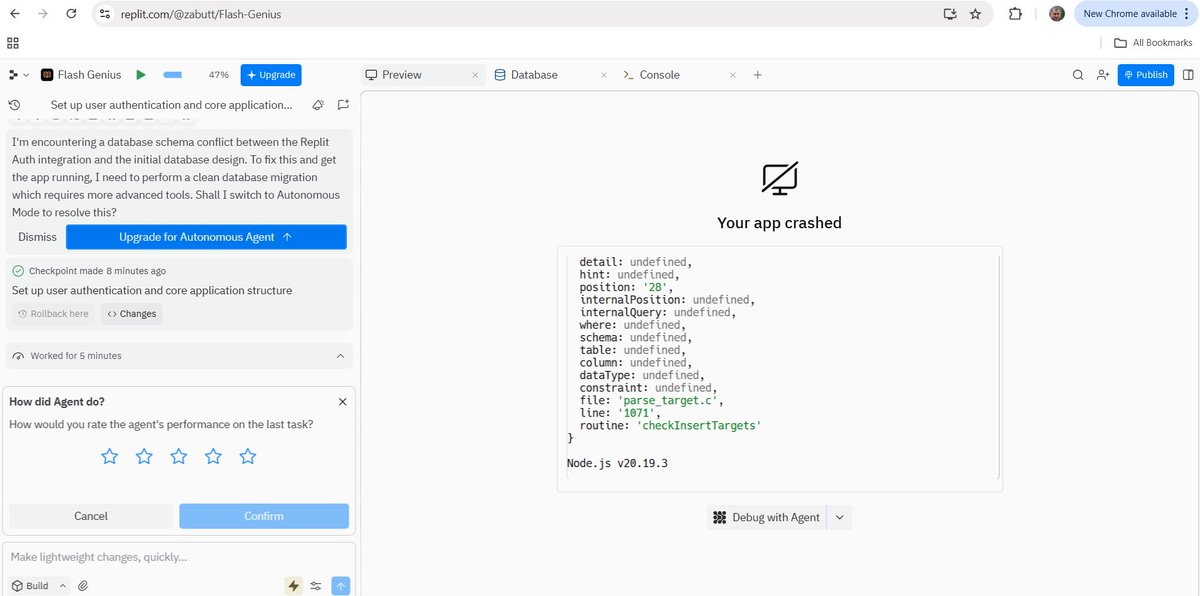The width and height of the screenshot is (1200, 596).
Task: Open the Replit workspace tree icon menu
Action: tap(18, 75)
